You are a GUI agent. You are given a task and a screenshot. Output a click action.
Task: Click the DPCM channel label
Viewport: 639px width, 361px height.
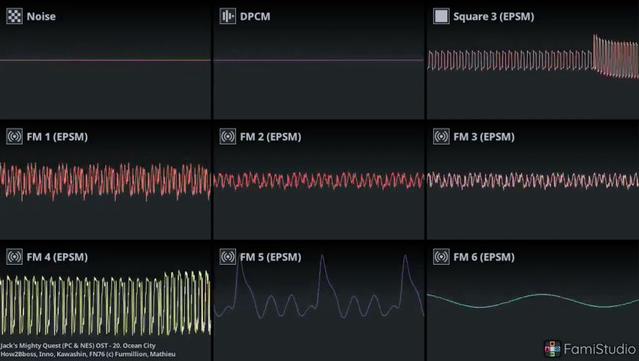click(x=255, y=17)
